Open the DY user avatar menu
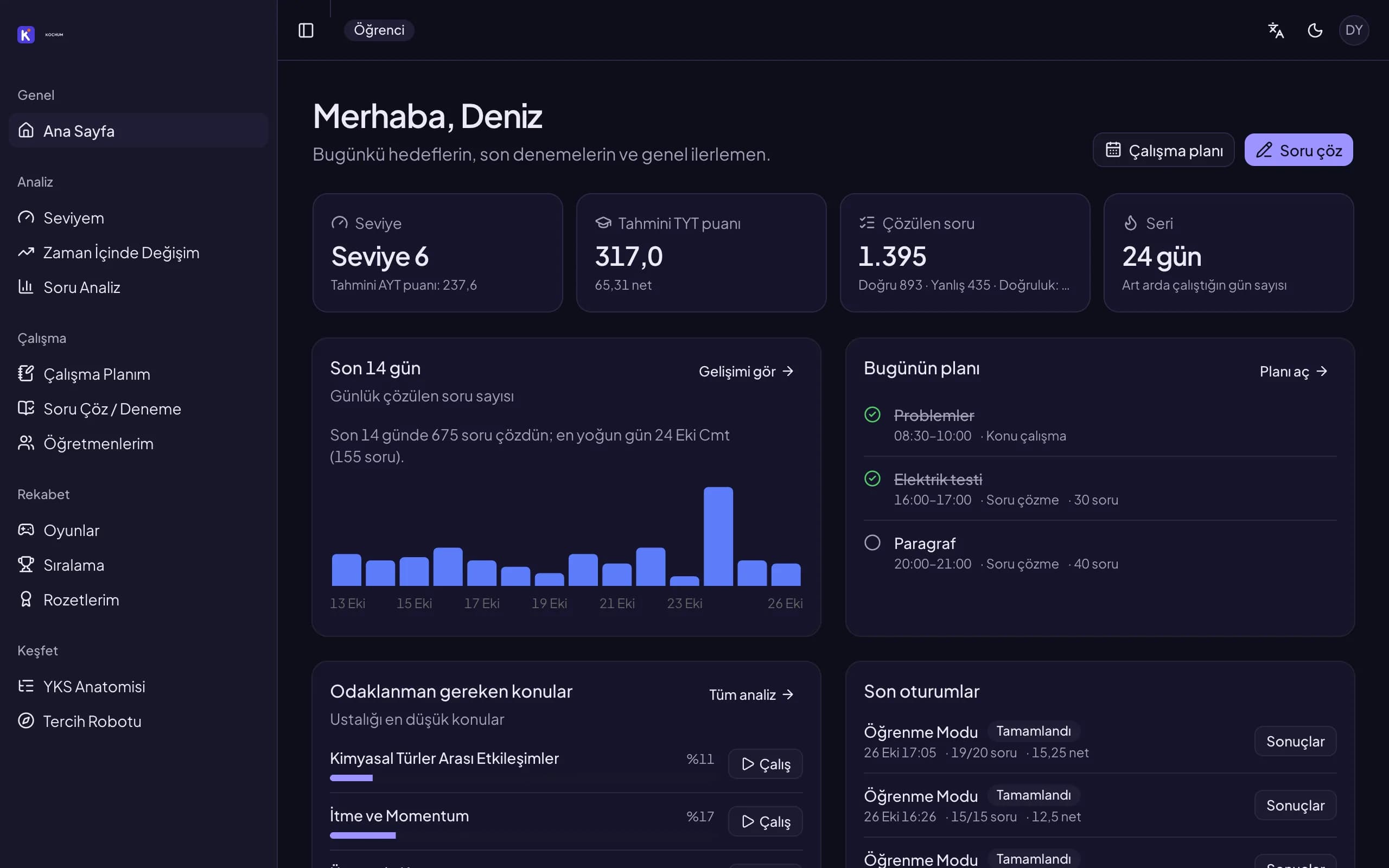Image resolution: width=1389 pixels, height=868 pixels. click(1353, 30)
